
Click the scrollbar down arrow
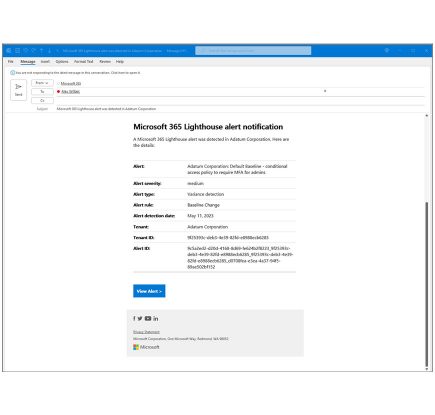pos(426,369)
